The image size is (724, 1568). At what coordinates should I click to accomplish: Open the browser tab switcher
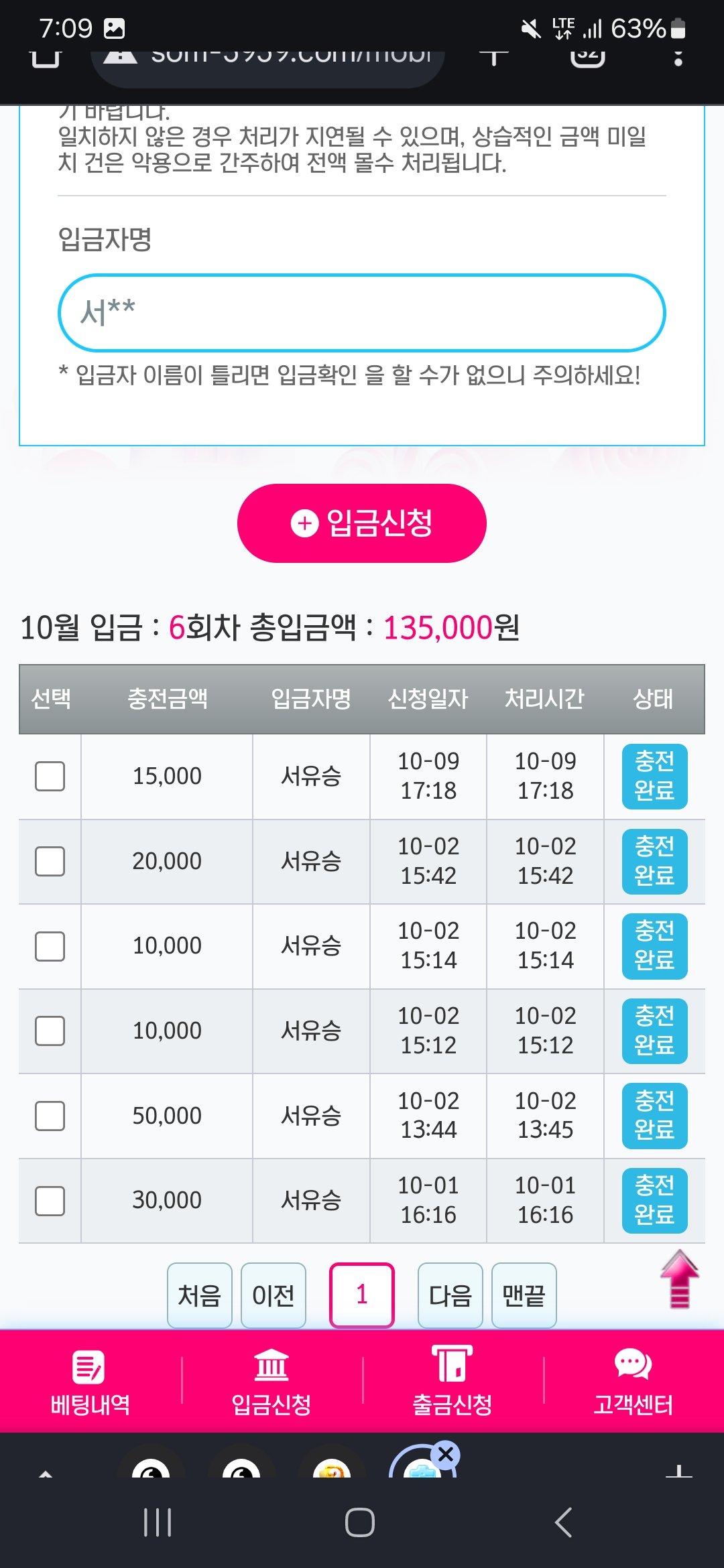[587, 55]
